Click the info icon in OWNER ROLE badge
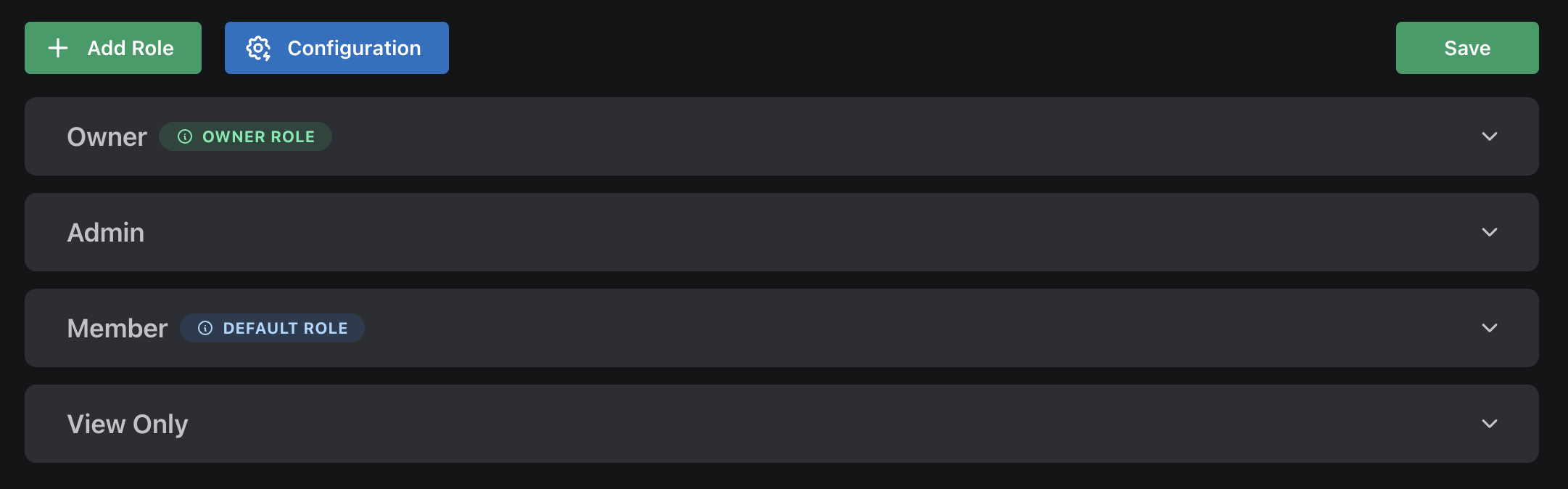Viewport: 1568px width, 489px height. tap(186, 136)
